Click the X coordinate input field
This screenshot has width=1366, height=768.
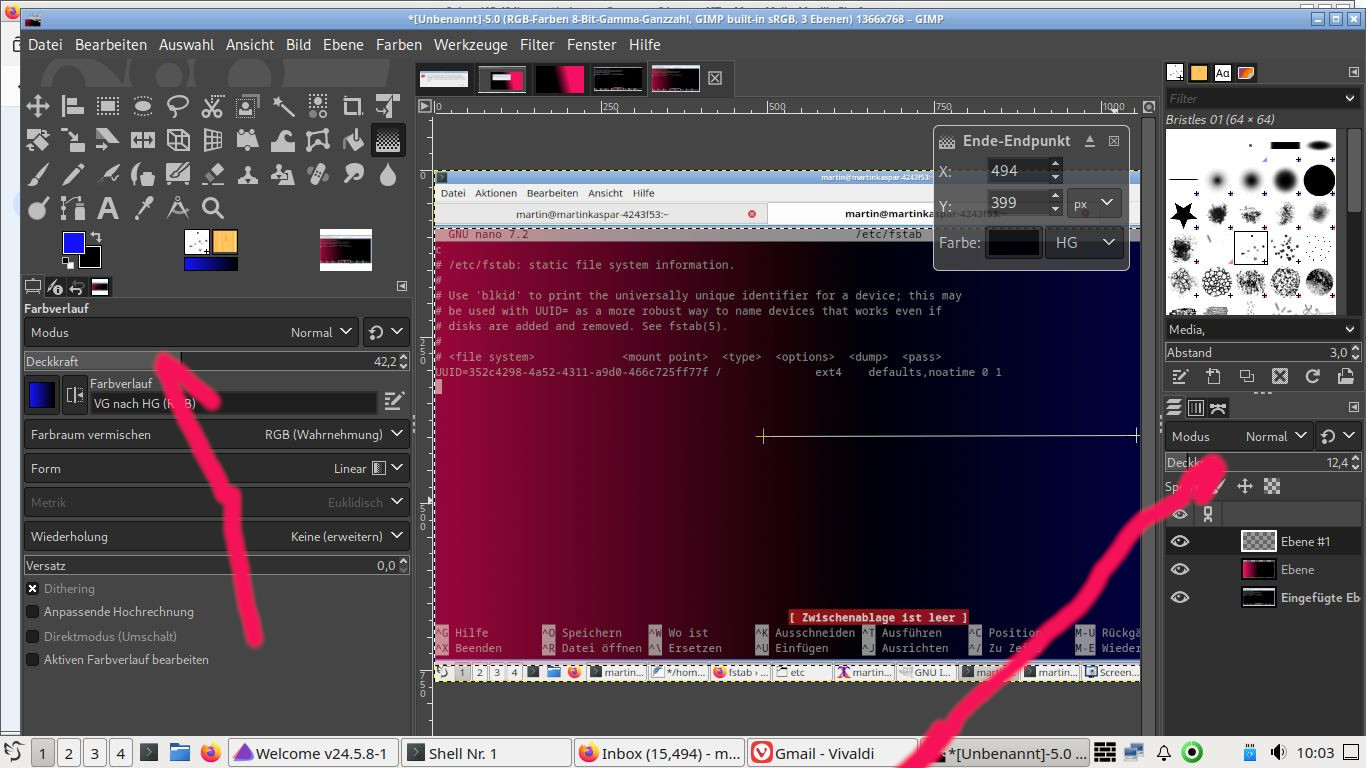[1016, 171]
